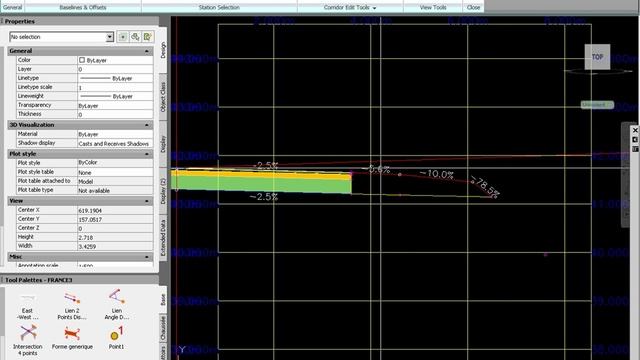The width and height of the screenshot is (640, 360).
Task: Open the Station Selection panel
Action: point(219,7)
